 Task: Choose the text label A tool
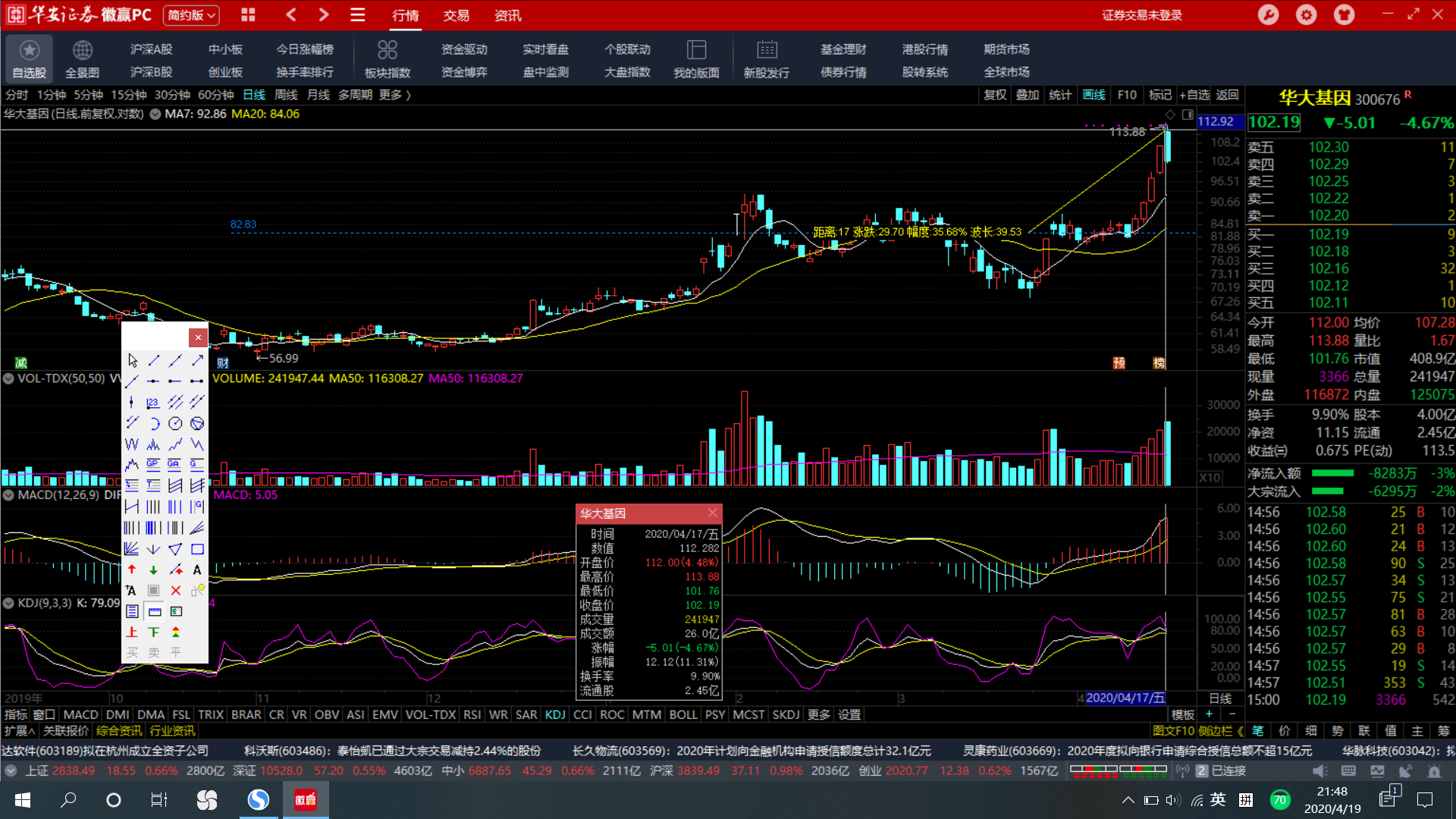click(197, 570)
